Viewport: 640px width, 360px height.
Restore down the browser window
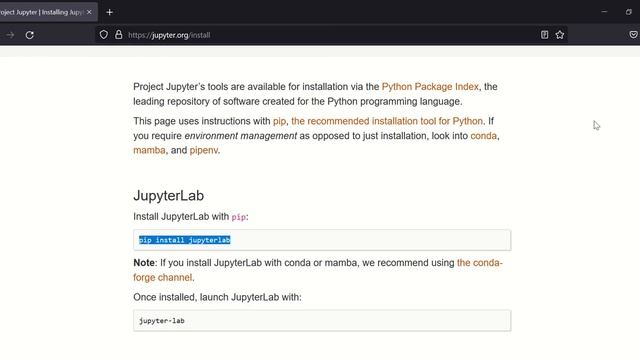(x=629, y=12)
